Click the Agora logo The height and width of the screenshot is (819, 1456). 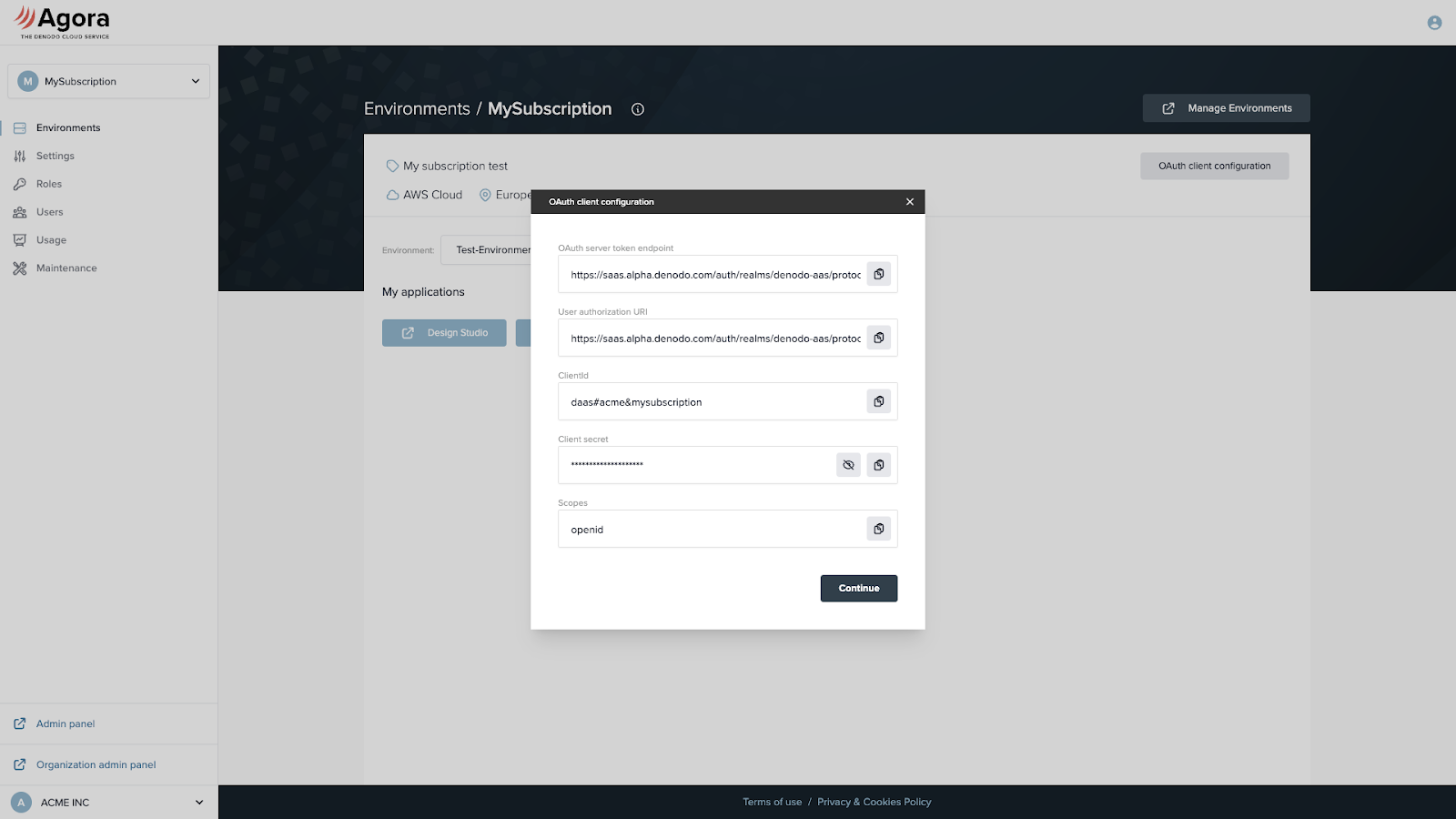(62, 23)
